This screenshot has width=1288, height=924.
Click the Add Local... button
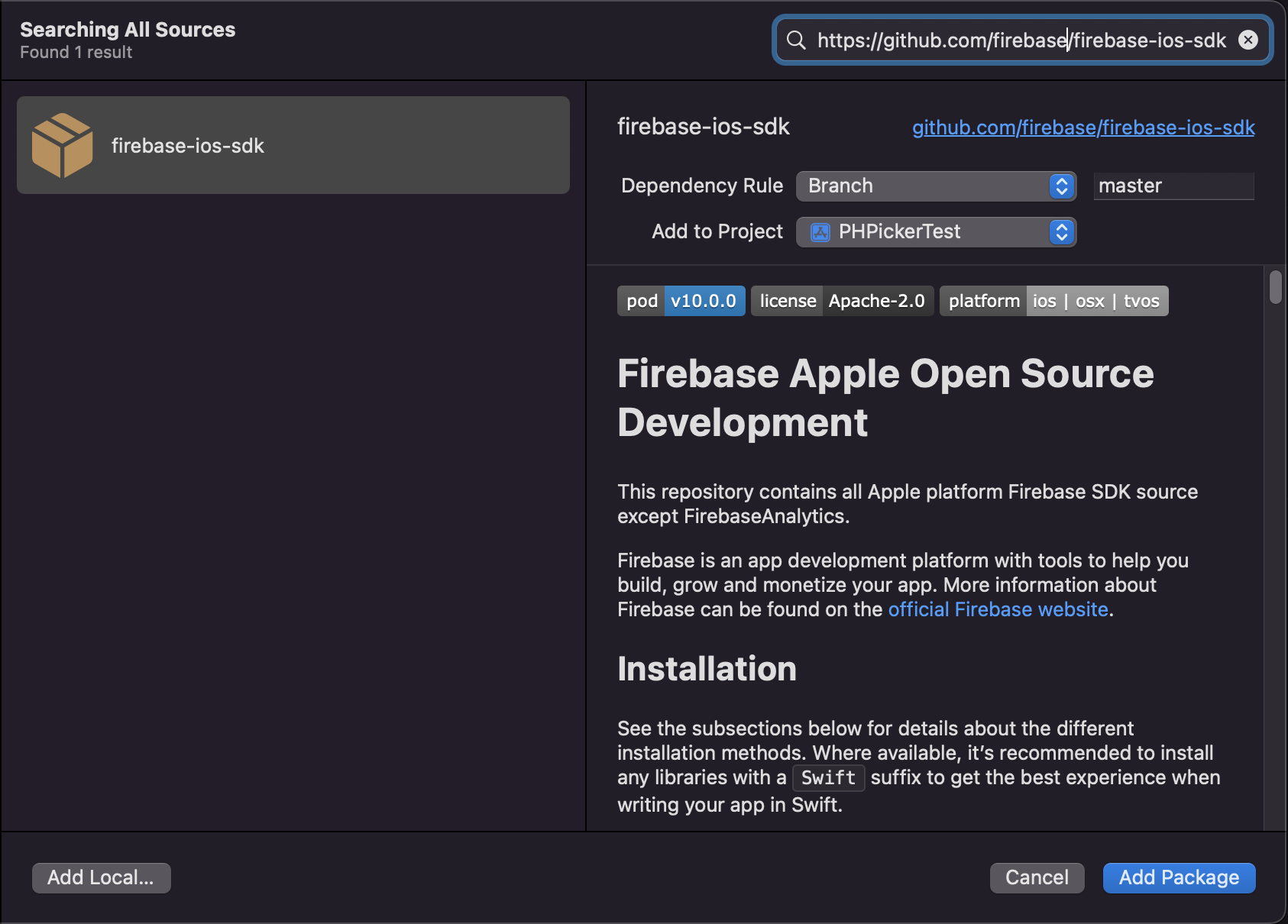coord(101,877)
